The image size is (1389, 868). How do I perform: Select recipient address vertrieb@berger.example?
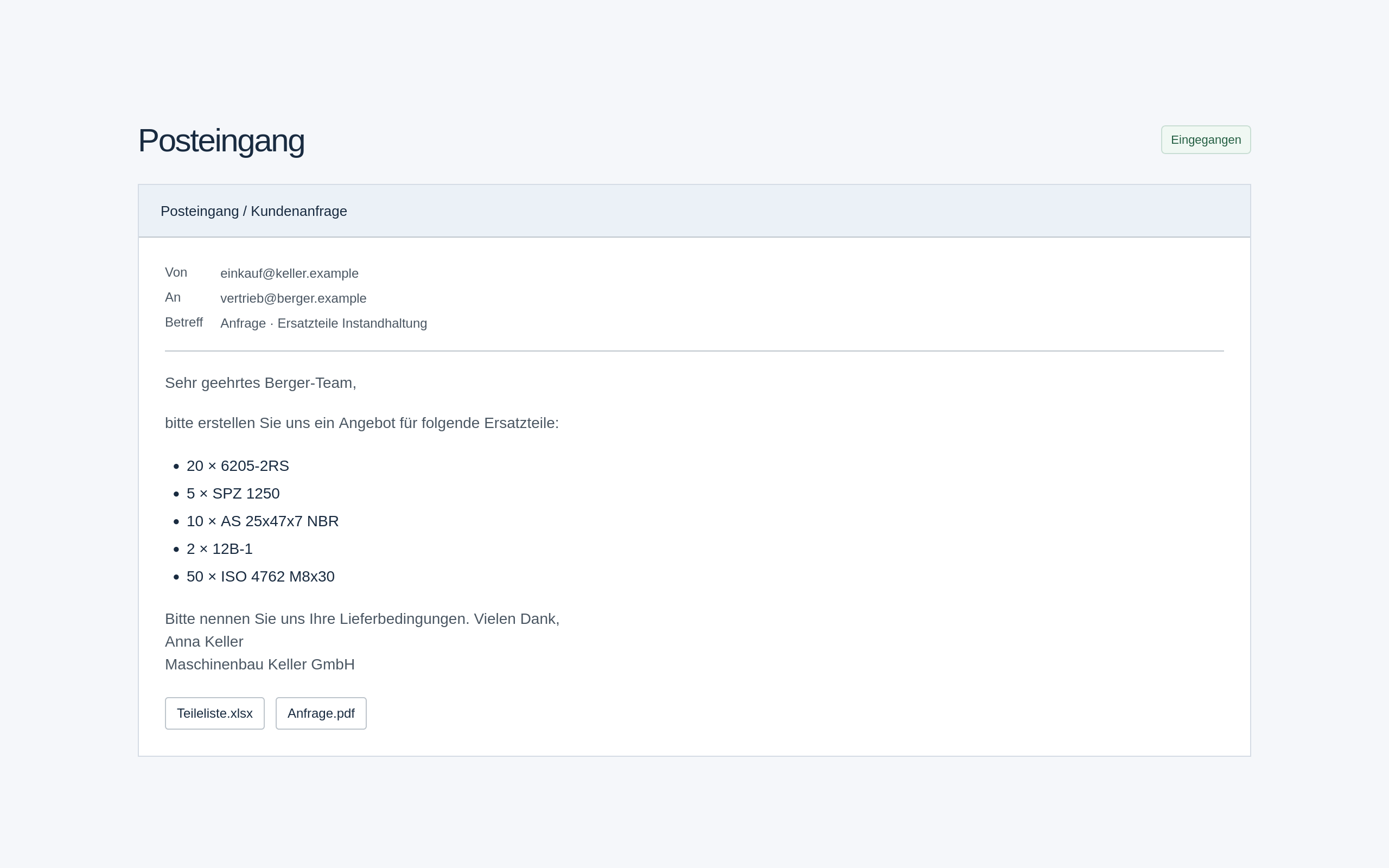click(294, 298)
